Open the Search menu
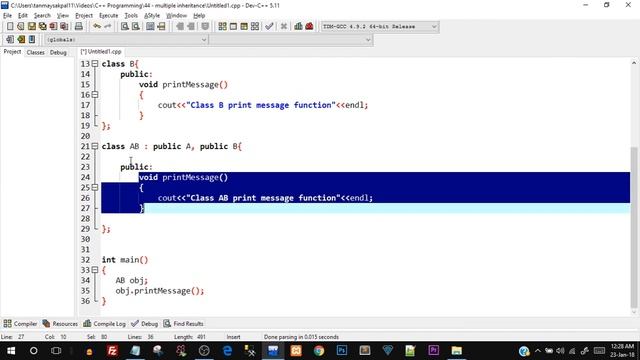This screenshot has height=360, width=640. [42, 16]
